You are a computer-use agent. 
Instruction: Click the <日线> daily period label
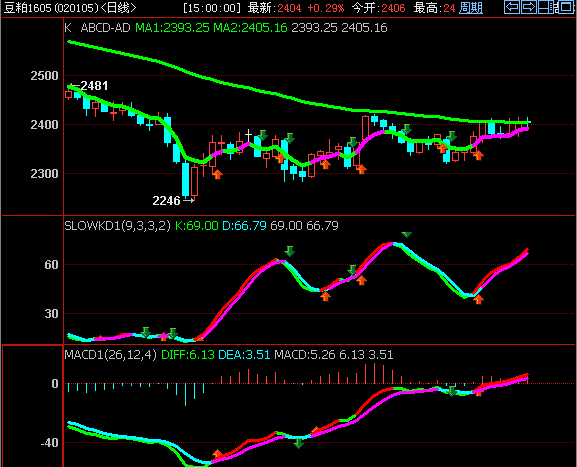118,8
